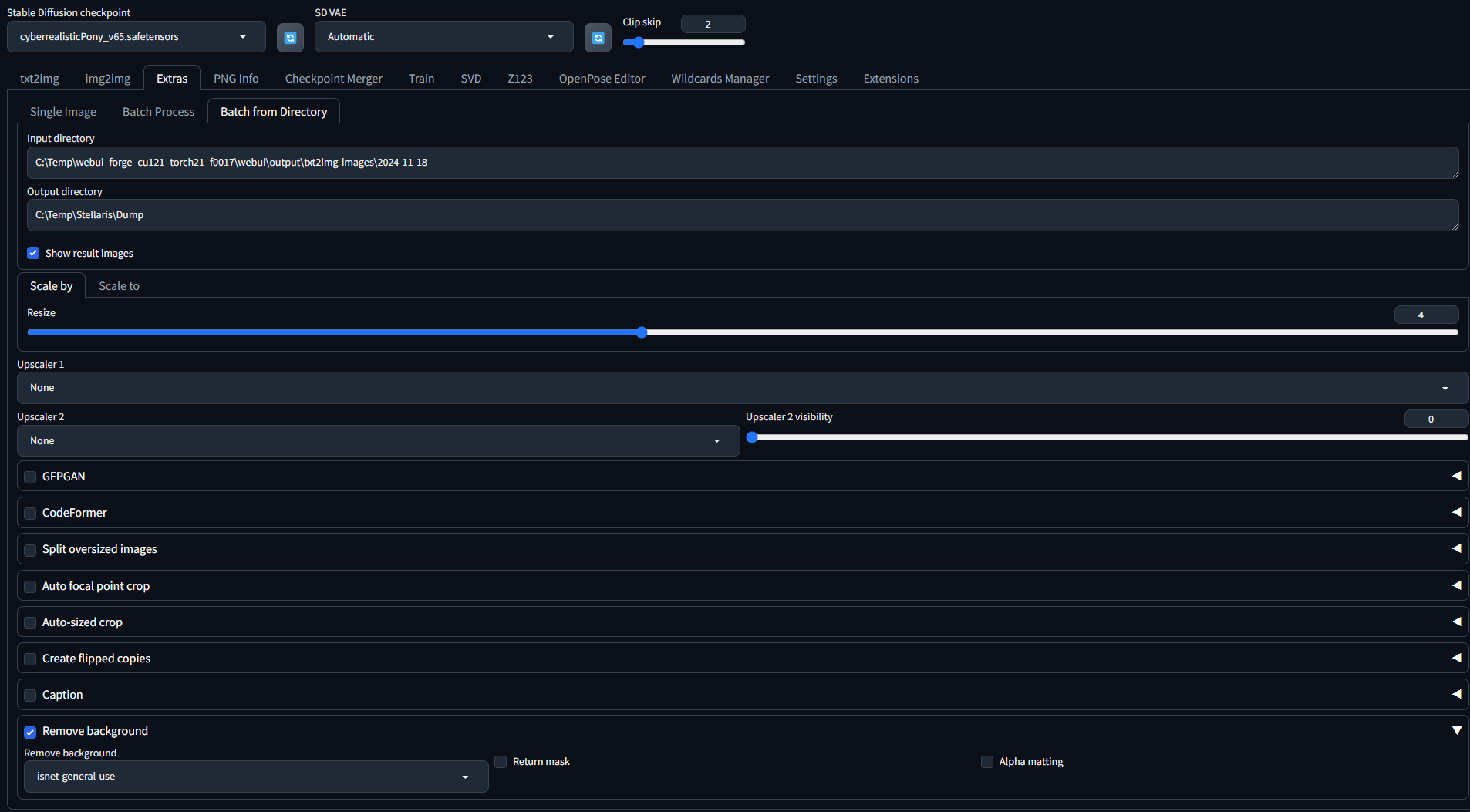The height and width of the screenshot is (812, 1470).
Task: Click the Input directory text field
Action: click(743, 163)
